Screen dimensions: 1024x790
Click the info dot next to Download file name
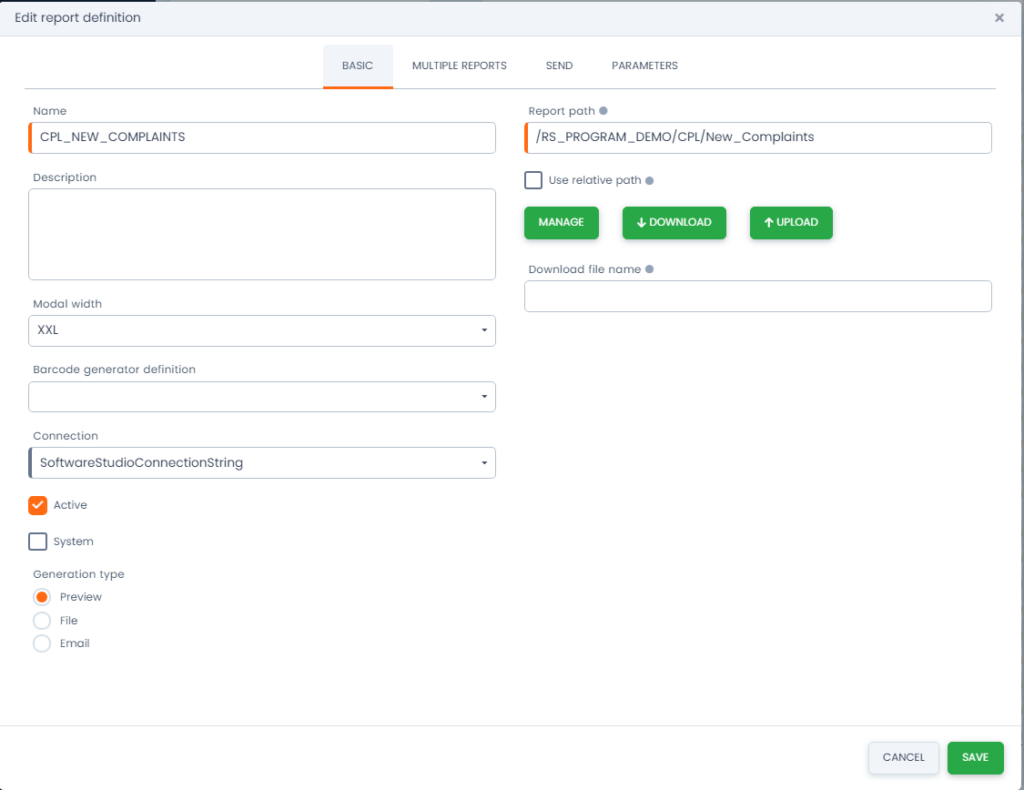[x=649, y=269]
